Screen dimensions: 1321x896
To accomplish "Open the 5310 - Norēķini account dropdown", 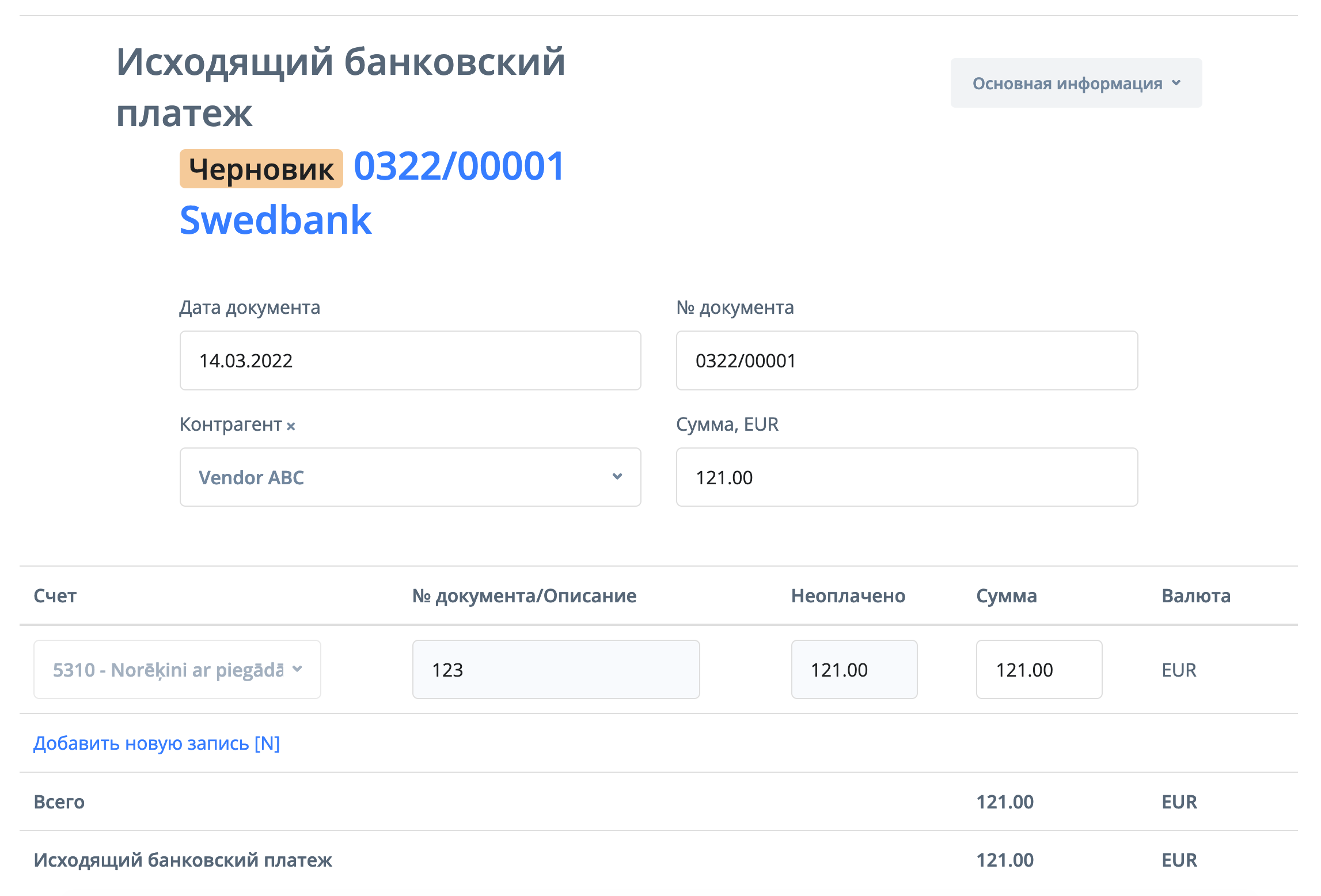I will [x=177, y=669].
